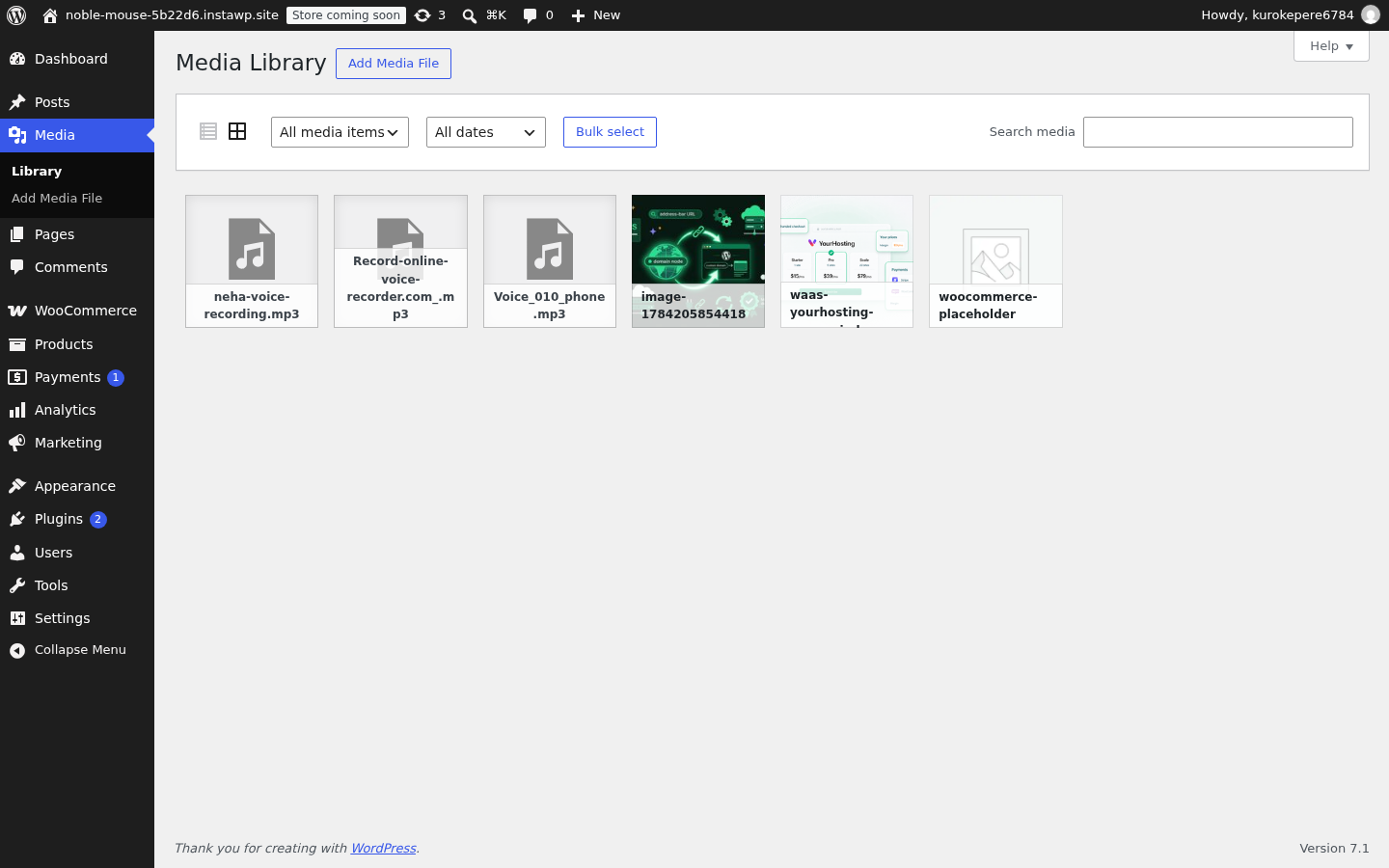Open comments bubble in admin bar
The width and height of the screenshot is (1389, 868).
pyautogui.click(x=530, y=15)
